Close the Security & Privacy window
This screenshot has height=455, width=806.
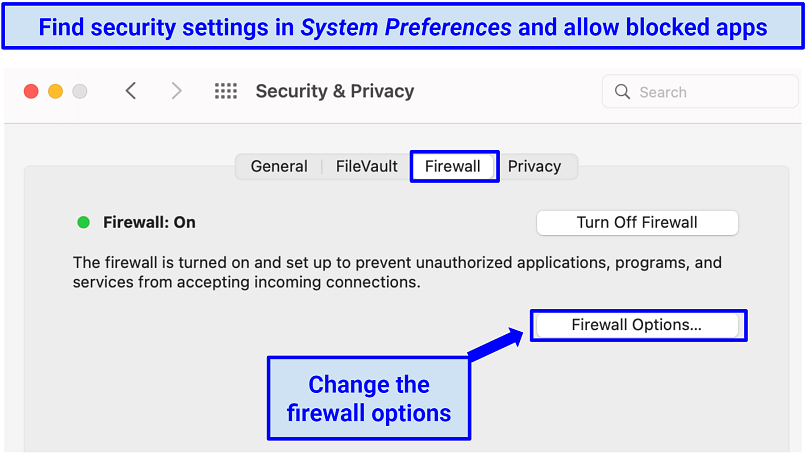coord(31,91)
